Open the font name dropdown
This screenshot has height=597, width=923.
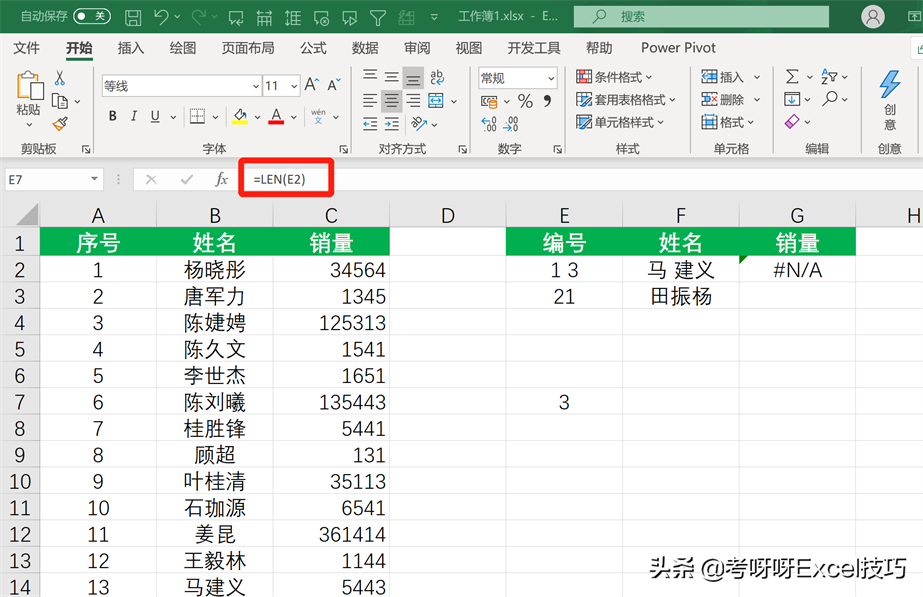point(255,86)
